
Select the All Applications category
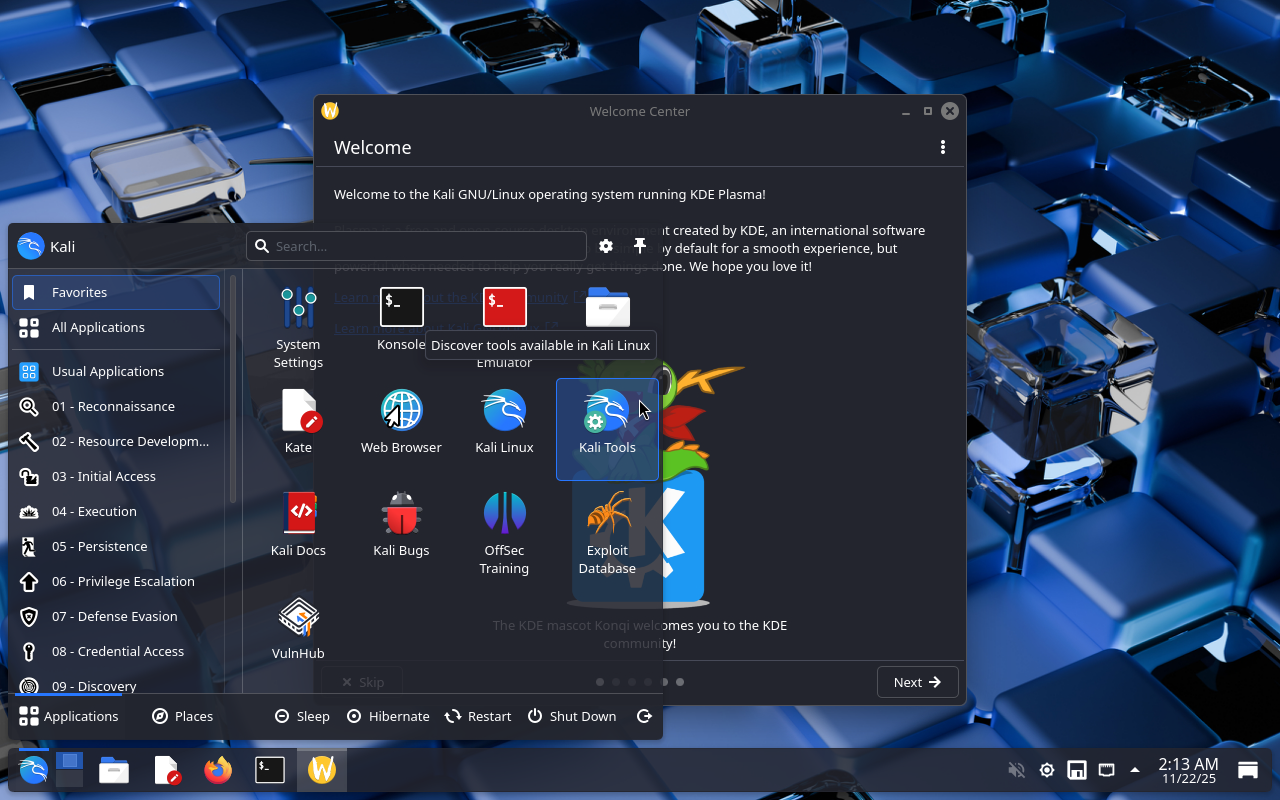pyautogui.click(x=98, y=327)
